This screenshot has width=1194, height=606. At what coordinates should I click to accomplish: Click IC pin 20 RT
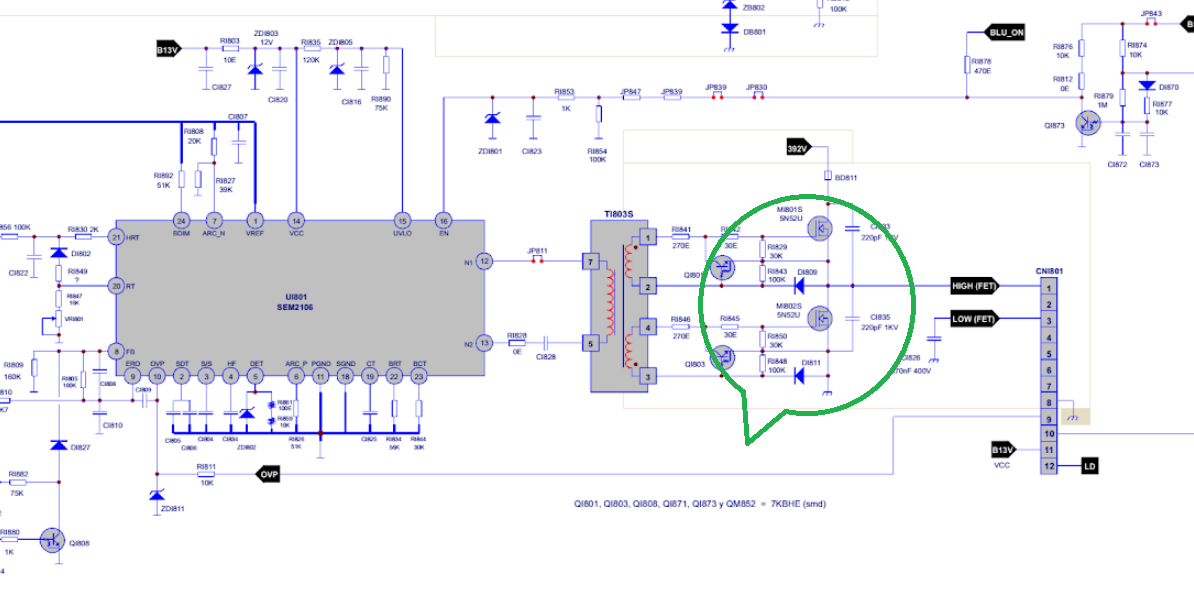[x=116, y=285]
